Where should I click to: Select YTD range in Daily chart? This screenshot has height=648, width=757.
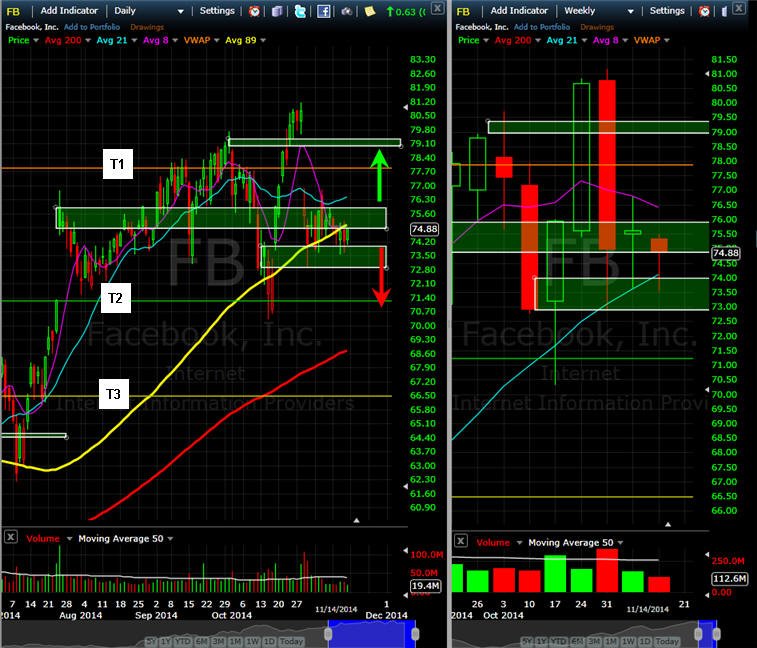(182, 642)
